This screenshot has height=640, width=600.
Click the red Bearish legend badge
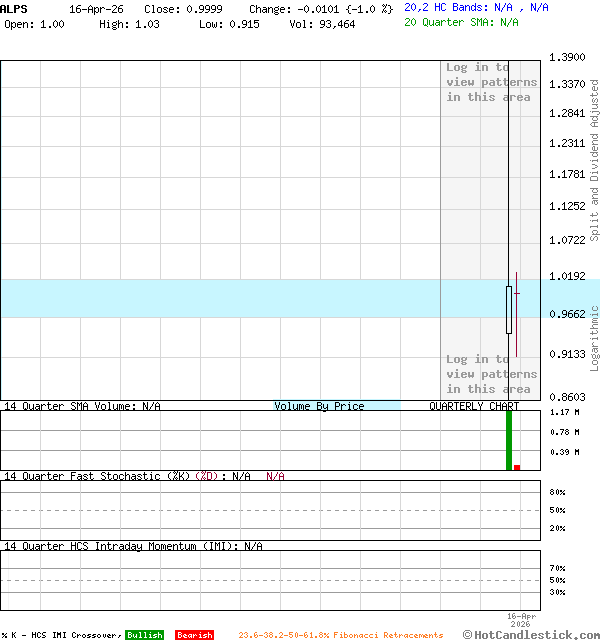pyautogui.click(x=194, y=635)
